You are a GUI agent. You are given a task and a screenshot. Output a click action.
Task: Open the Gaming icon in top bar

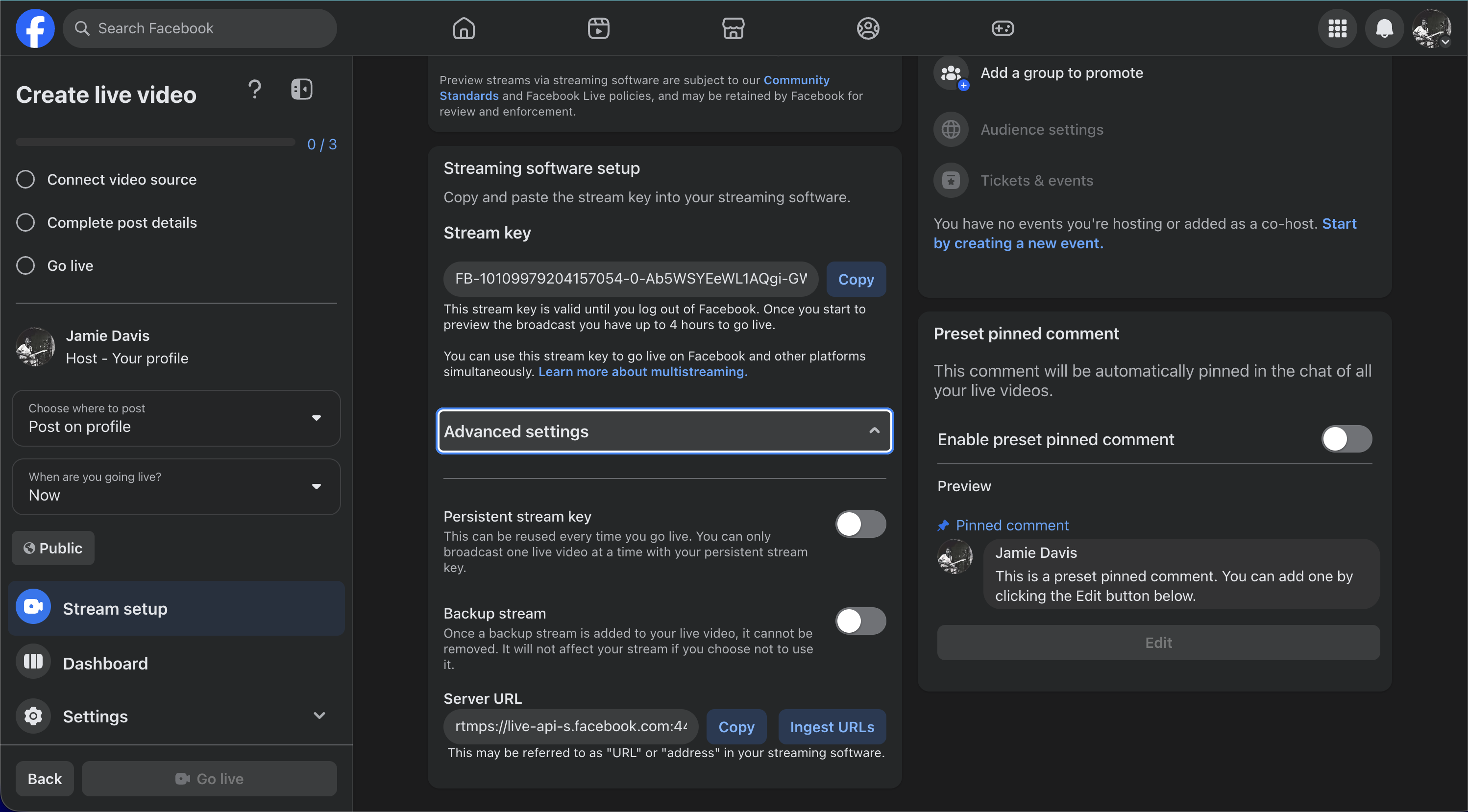click(1003, 28)
